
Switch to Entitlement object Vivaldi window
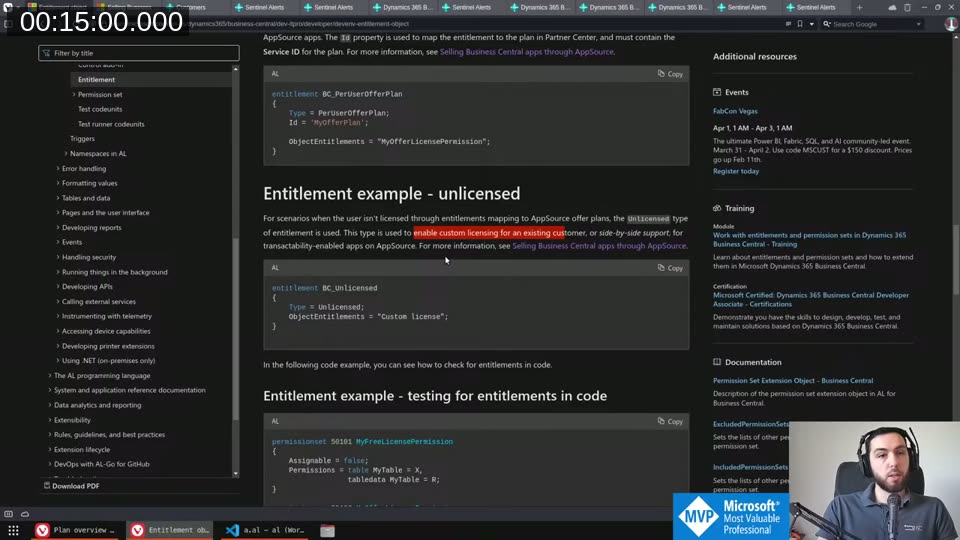(170, 530)
